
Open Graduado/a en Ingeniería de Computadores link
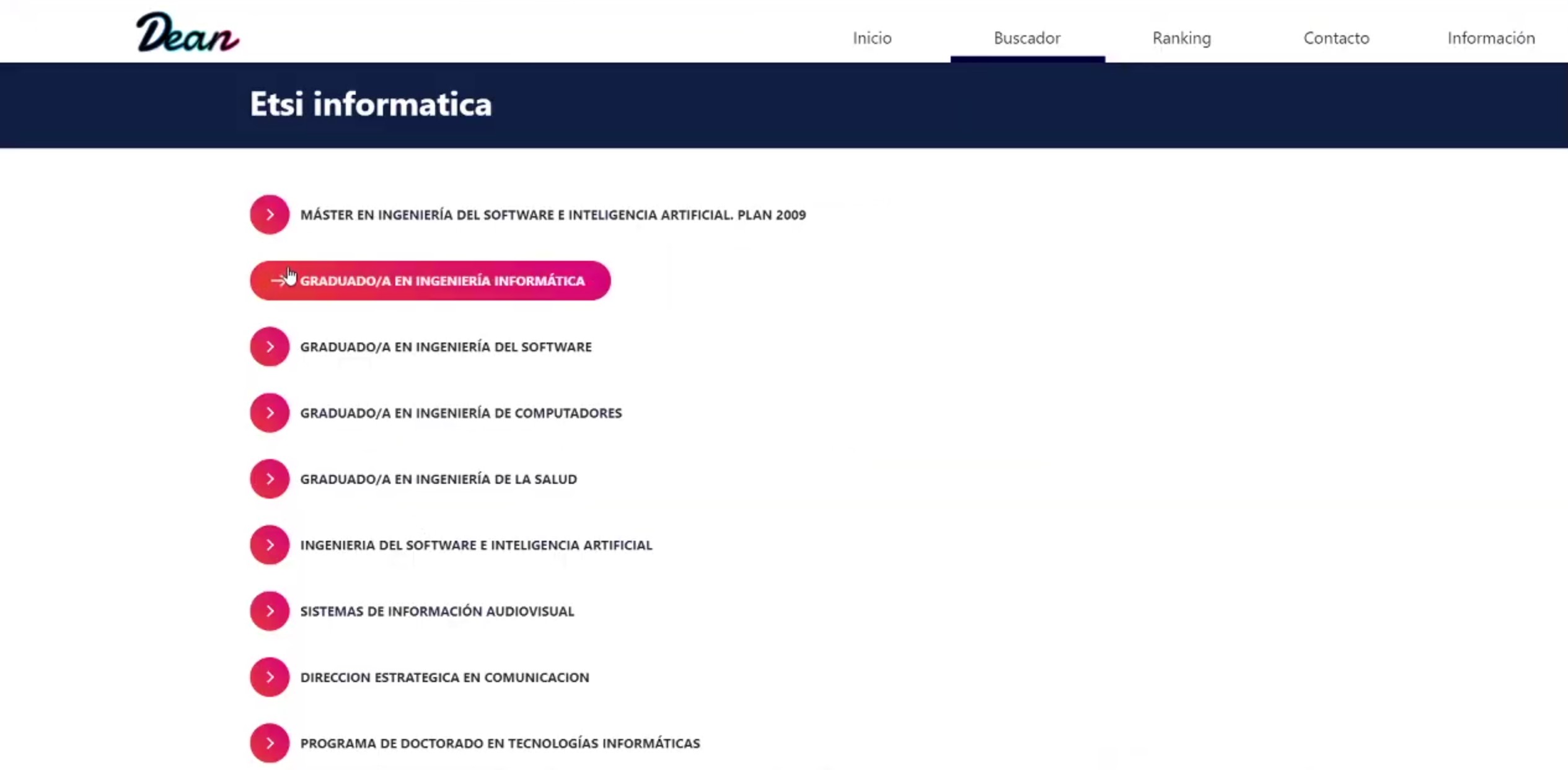point(461,413)
